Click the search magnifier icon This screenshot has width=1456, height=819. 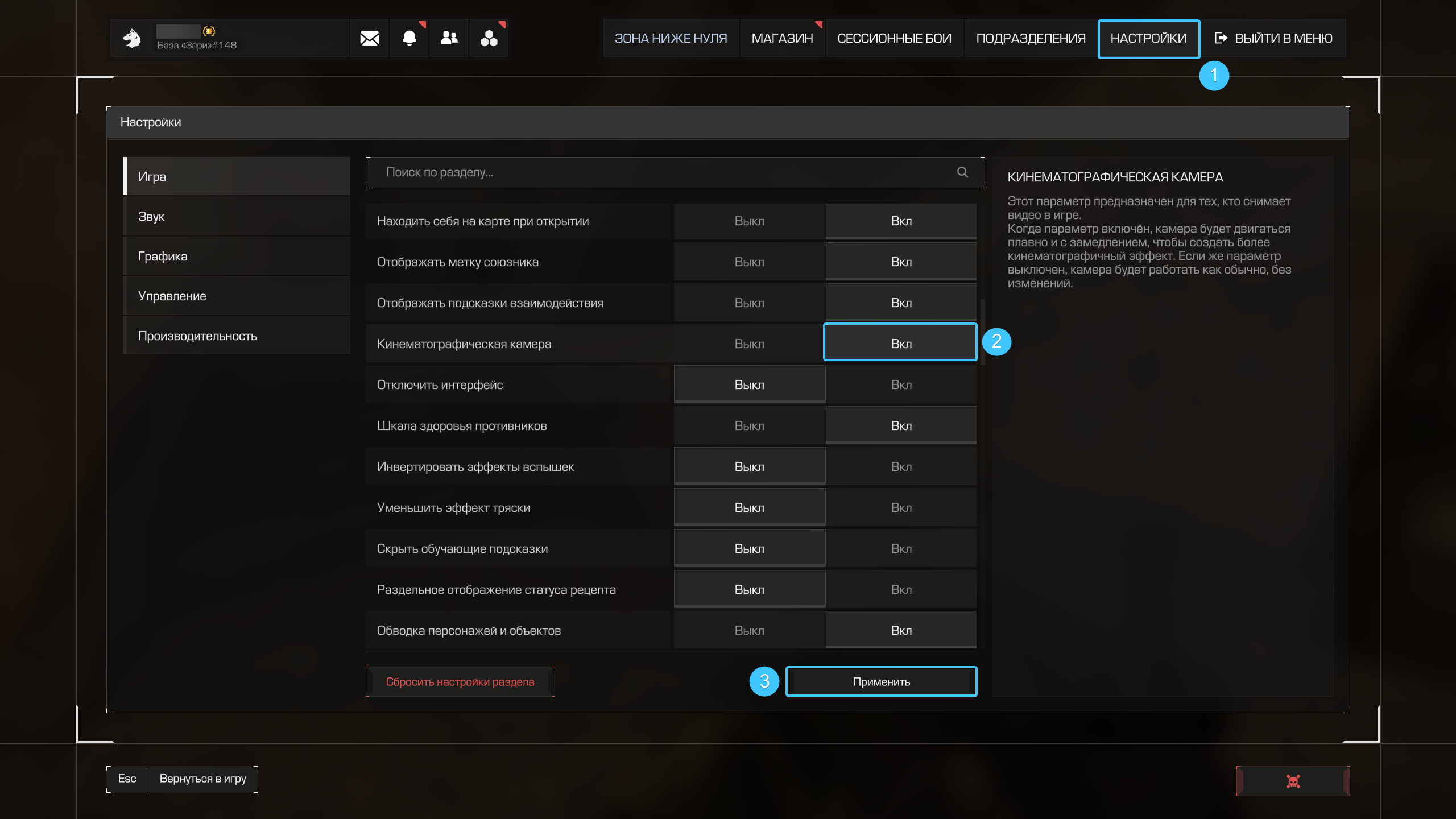(962, 172)
